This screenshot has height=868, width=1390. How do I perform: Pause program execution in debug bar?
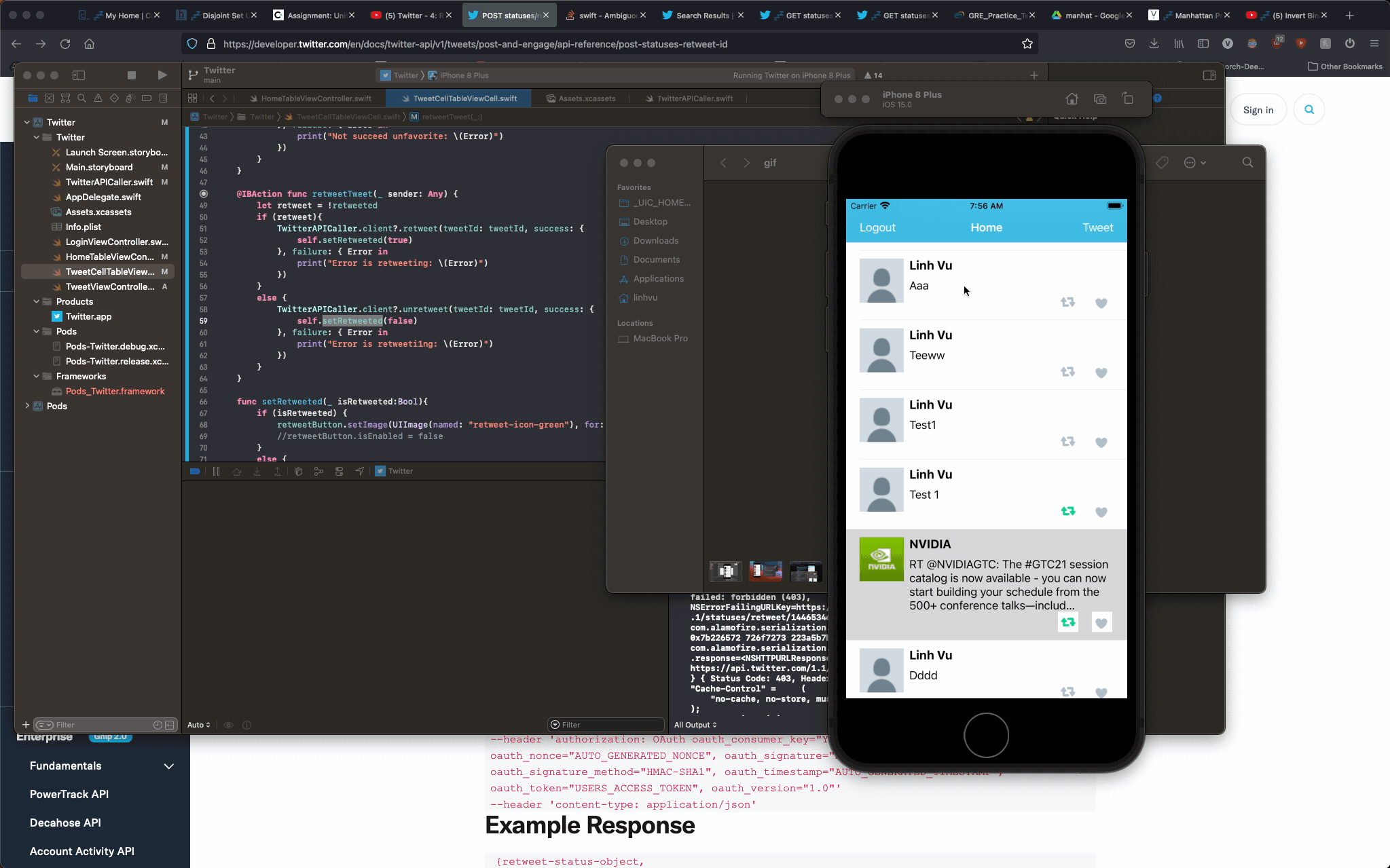216,471
